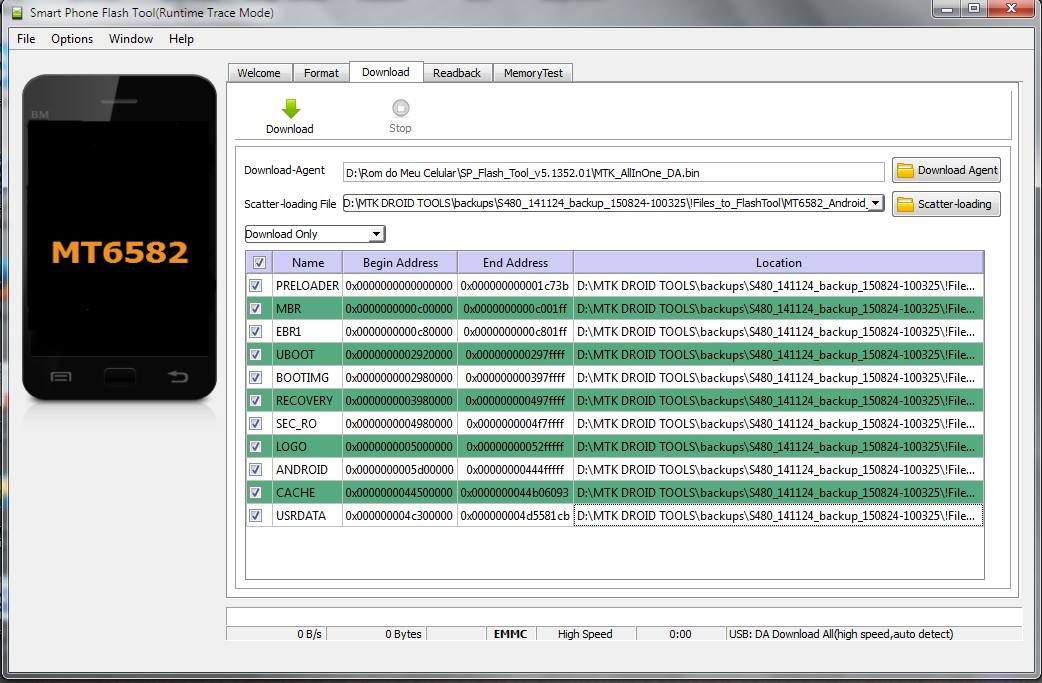Click end address 0x0000000000c001ff of MBR
Viewport: 1042px width, 683px height.
pyautogui.click(x=515, y=308)
